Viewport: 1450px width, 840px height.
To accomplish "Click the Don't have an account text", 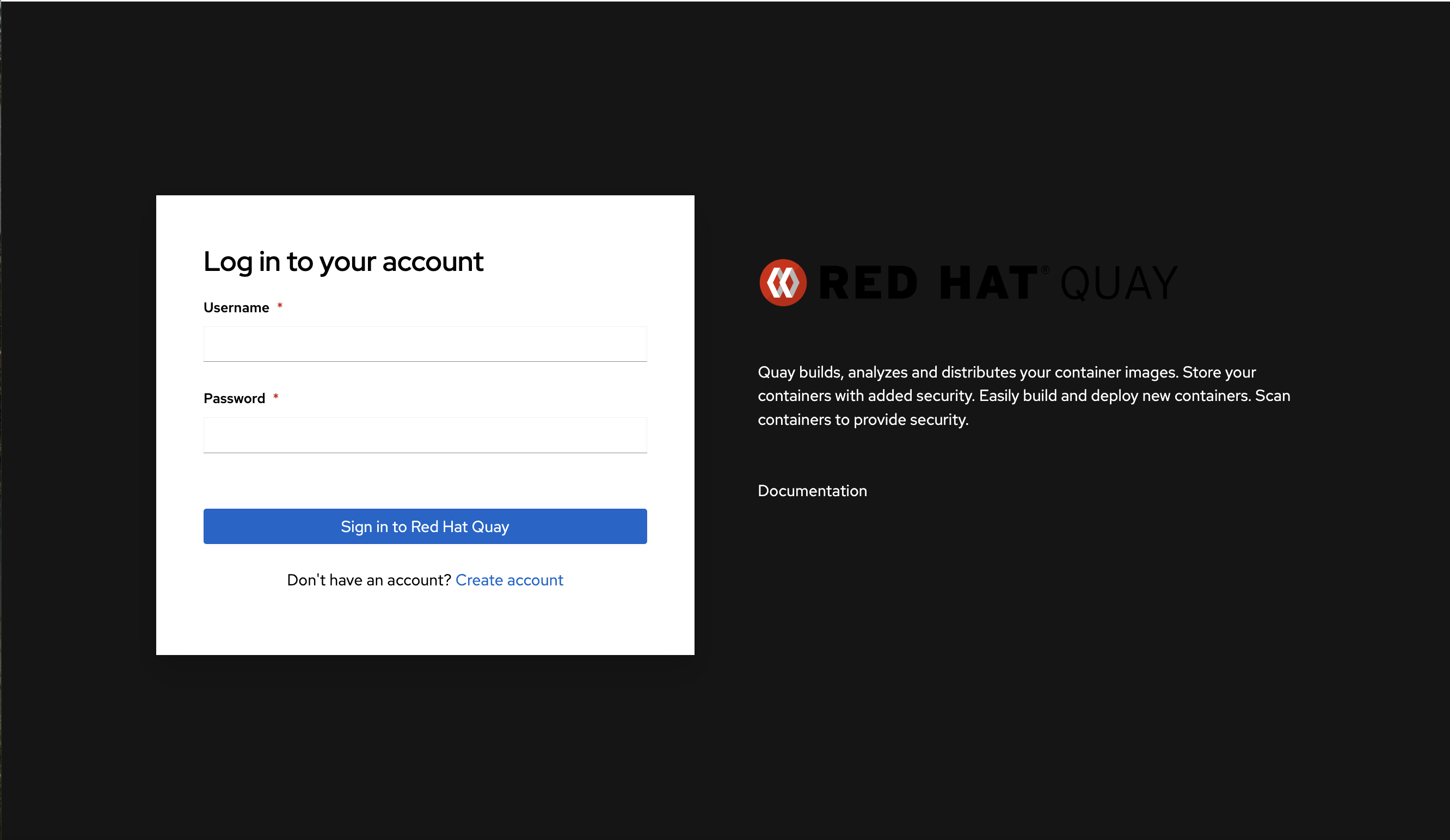I will [x=368, y=579].
